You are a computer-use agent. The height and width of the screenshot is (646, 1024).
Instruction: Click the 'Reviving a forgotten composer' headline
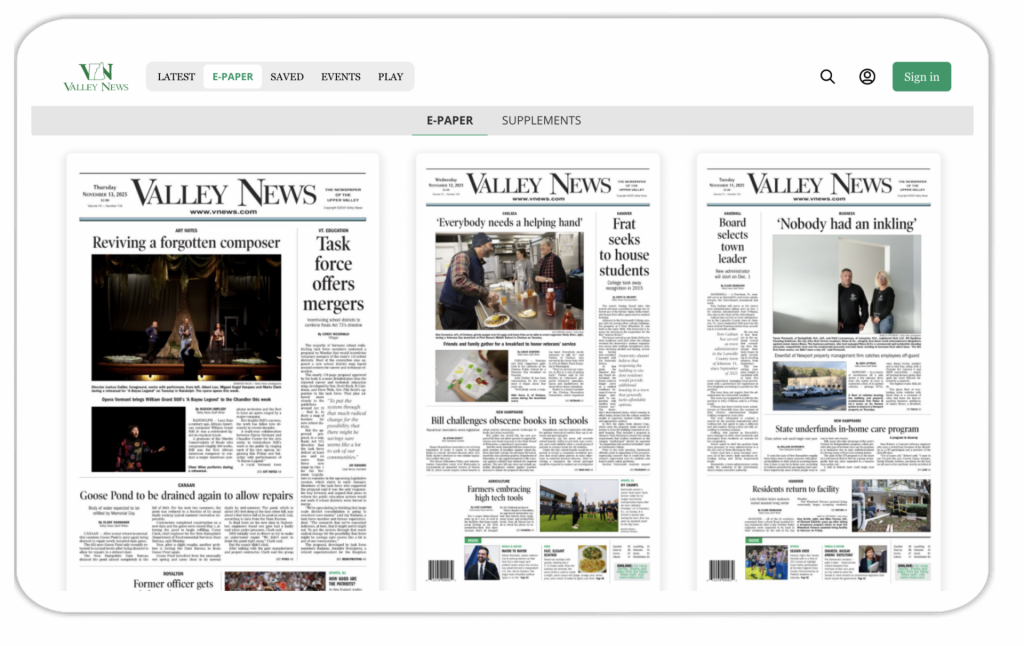tap(187, 242)
